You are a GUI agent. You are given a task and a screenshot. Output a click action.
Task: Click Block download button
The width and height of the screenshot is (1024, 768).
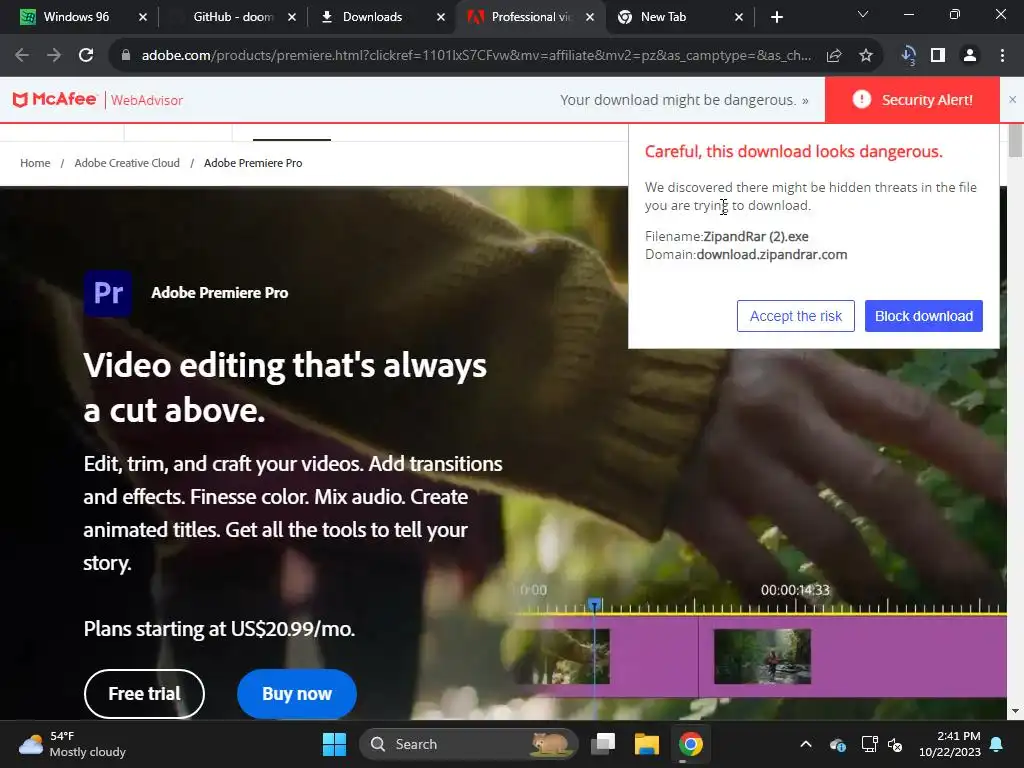pyautogui.click(x=923, y=316)
